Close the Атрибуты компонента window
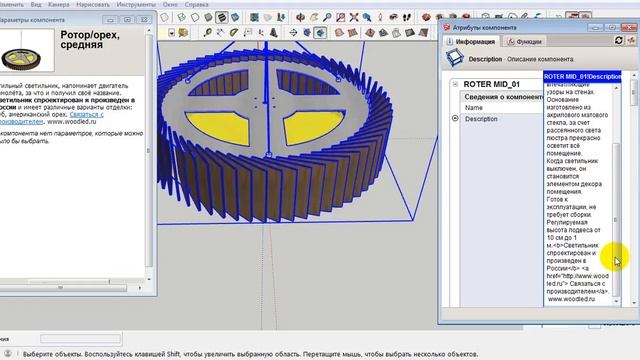 tap(629, 27)
